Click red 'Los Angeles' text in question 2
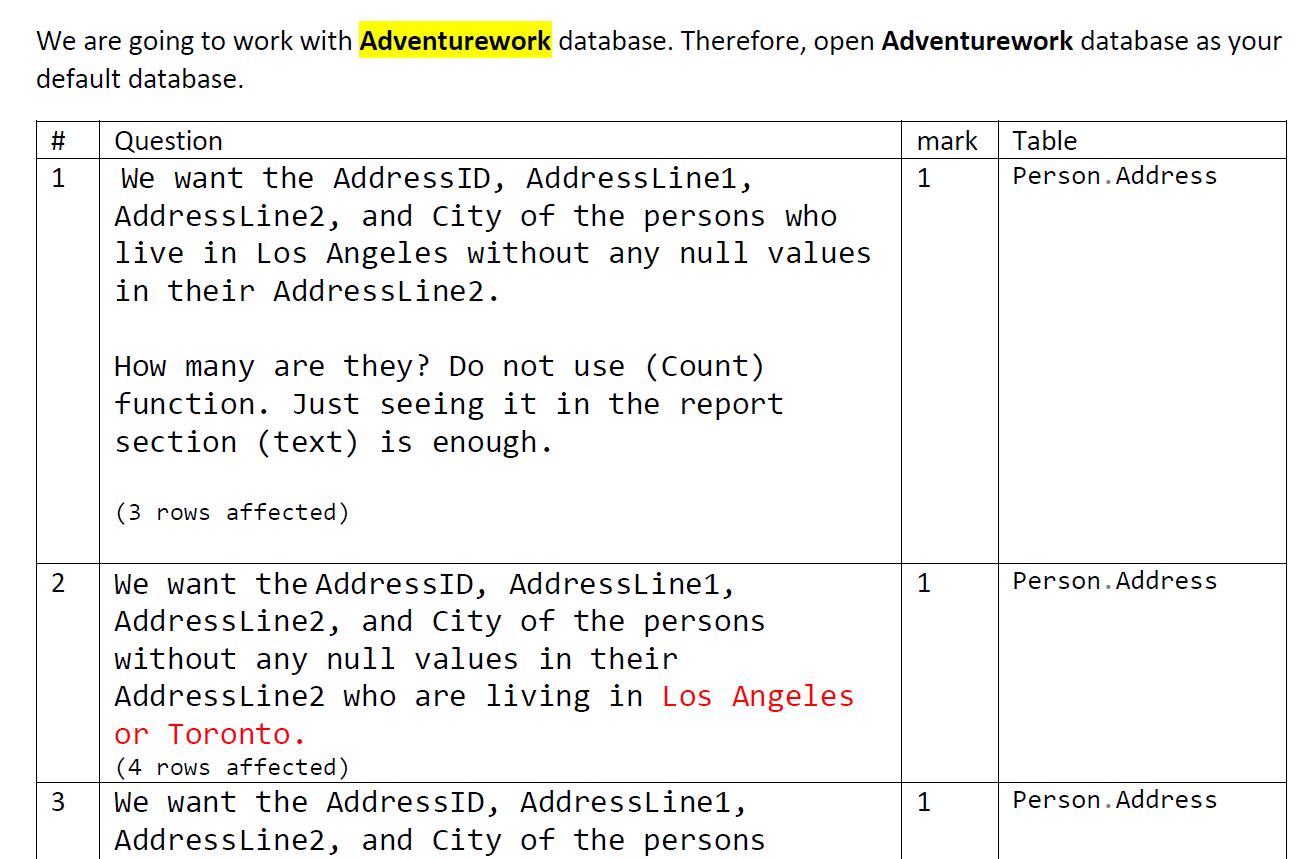 (x=758, y=696)
